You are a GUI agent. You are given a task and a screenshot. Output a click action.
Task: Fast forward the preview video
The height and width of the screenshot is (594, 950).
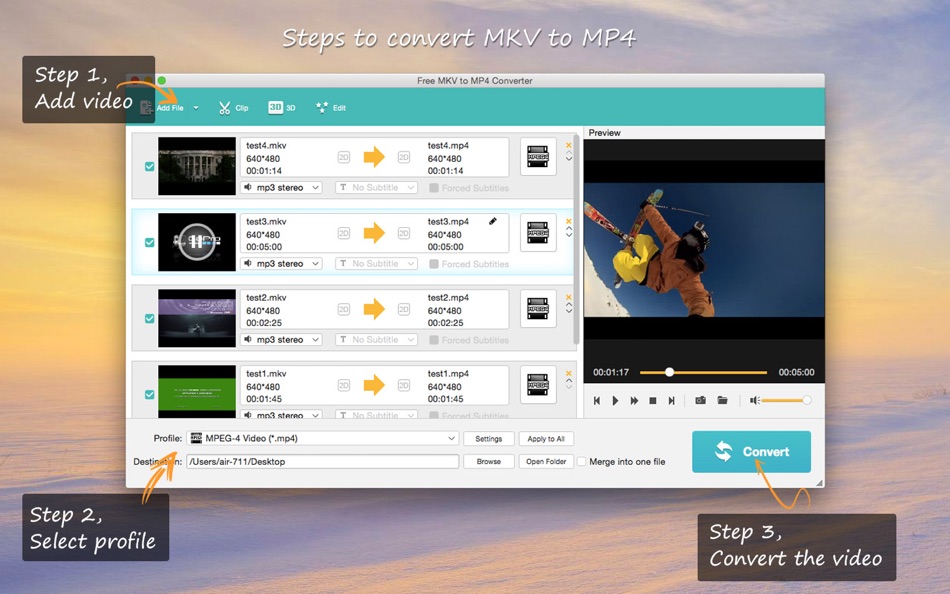(x=634, y=401)
